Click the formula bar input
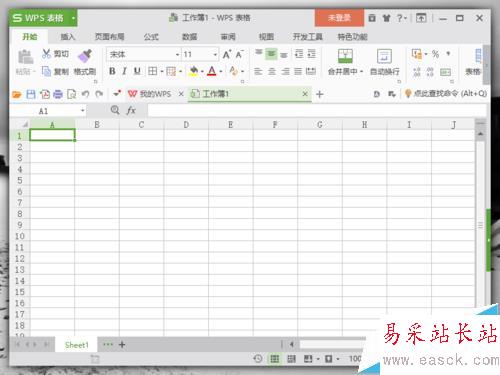500x375 pixels. click(x=317, y=111)
